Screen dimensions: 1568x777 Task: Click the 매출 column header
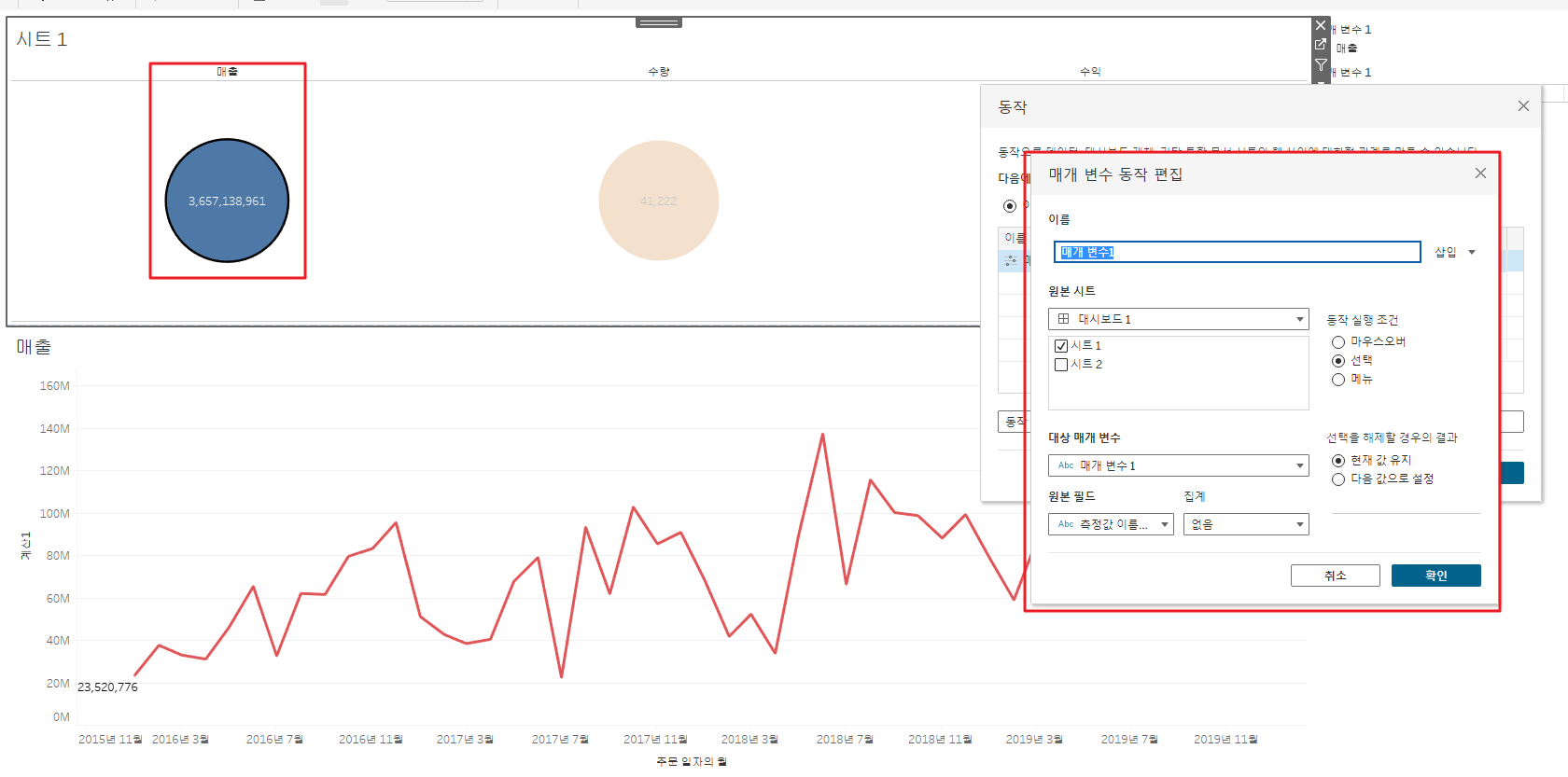tap(228, 72)
